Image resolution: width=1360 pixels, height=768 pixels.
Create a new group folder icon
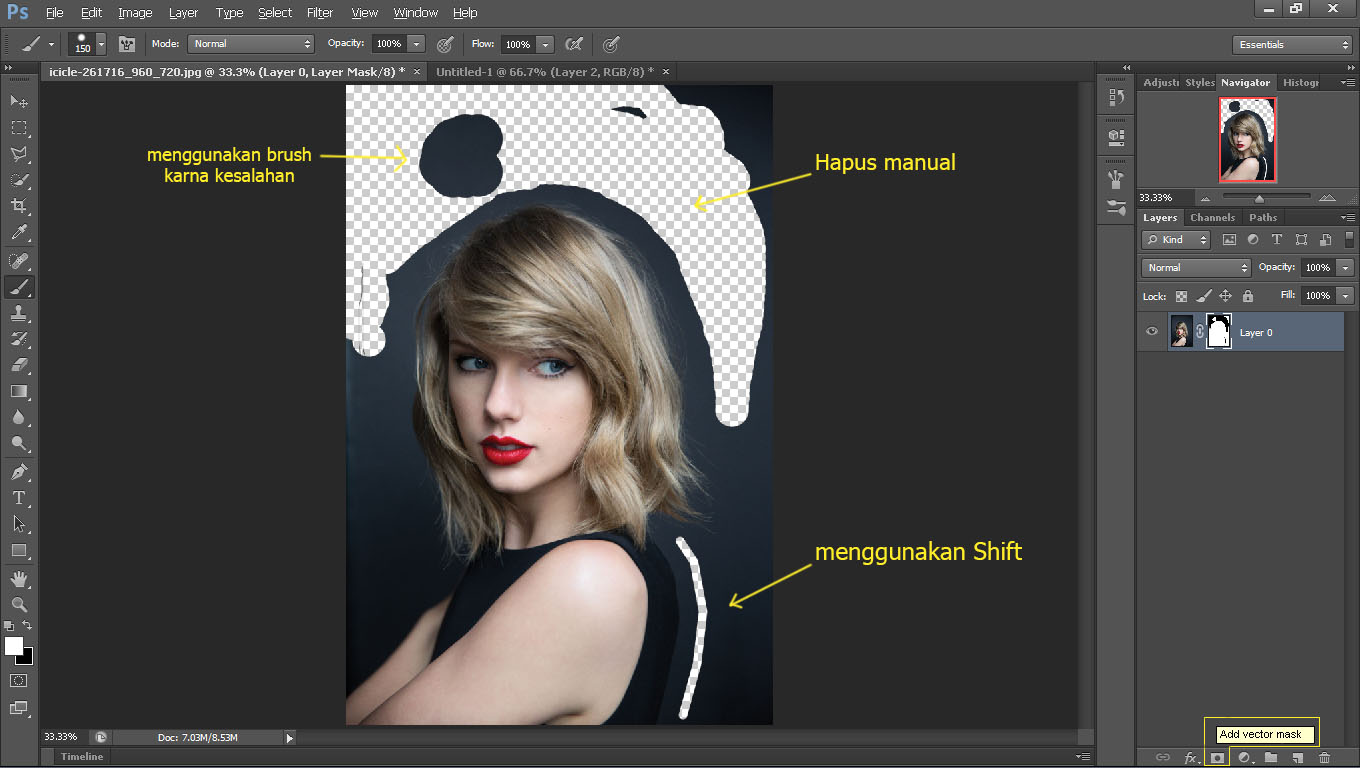[1271, 758]
